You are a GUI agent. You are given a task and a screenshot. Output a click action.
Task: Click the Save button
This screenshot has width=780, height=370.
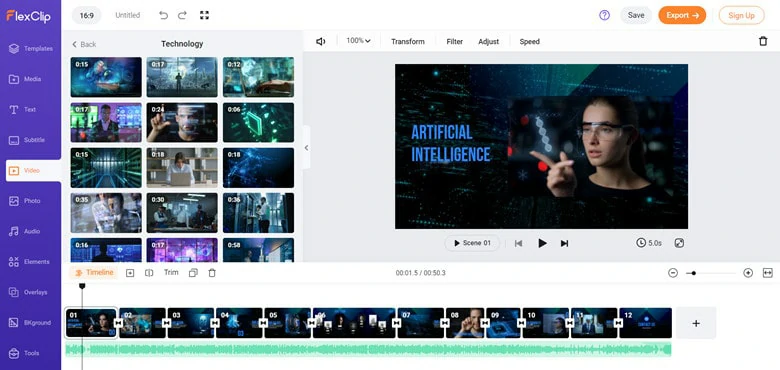(636, 15)
